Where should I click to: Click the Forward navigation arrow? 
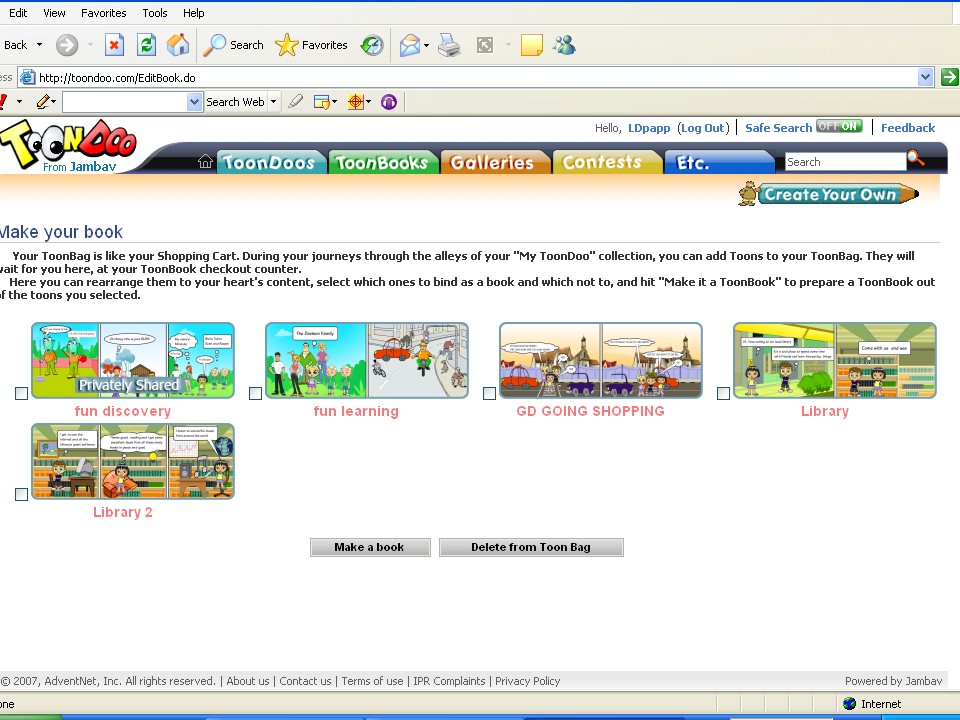67,45
